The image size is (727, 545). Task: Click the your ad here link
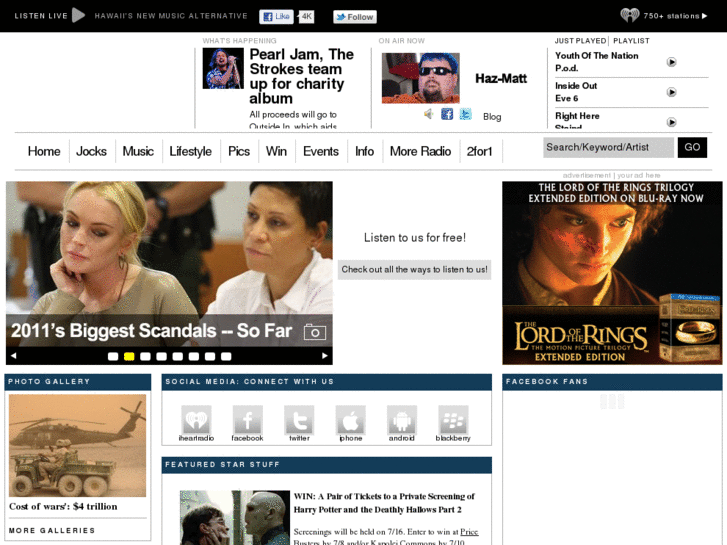(638, 175)
